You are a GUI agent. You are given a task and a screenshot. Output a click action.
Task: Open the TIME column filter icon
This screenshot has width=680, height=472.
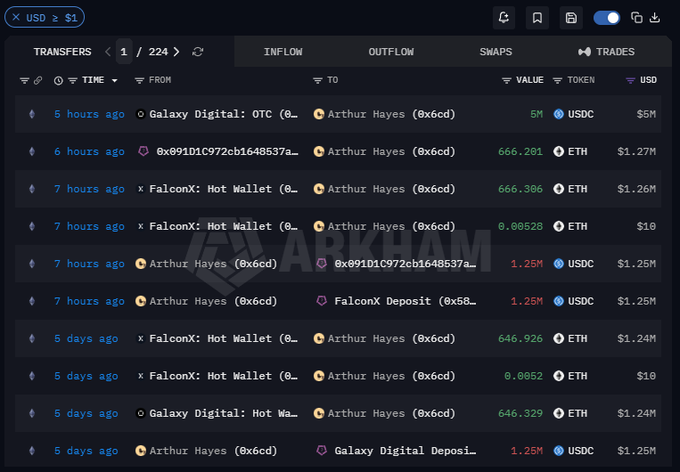[72, 80]
